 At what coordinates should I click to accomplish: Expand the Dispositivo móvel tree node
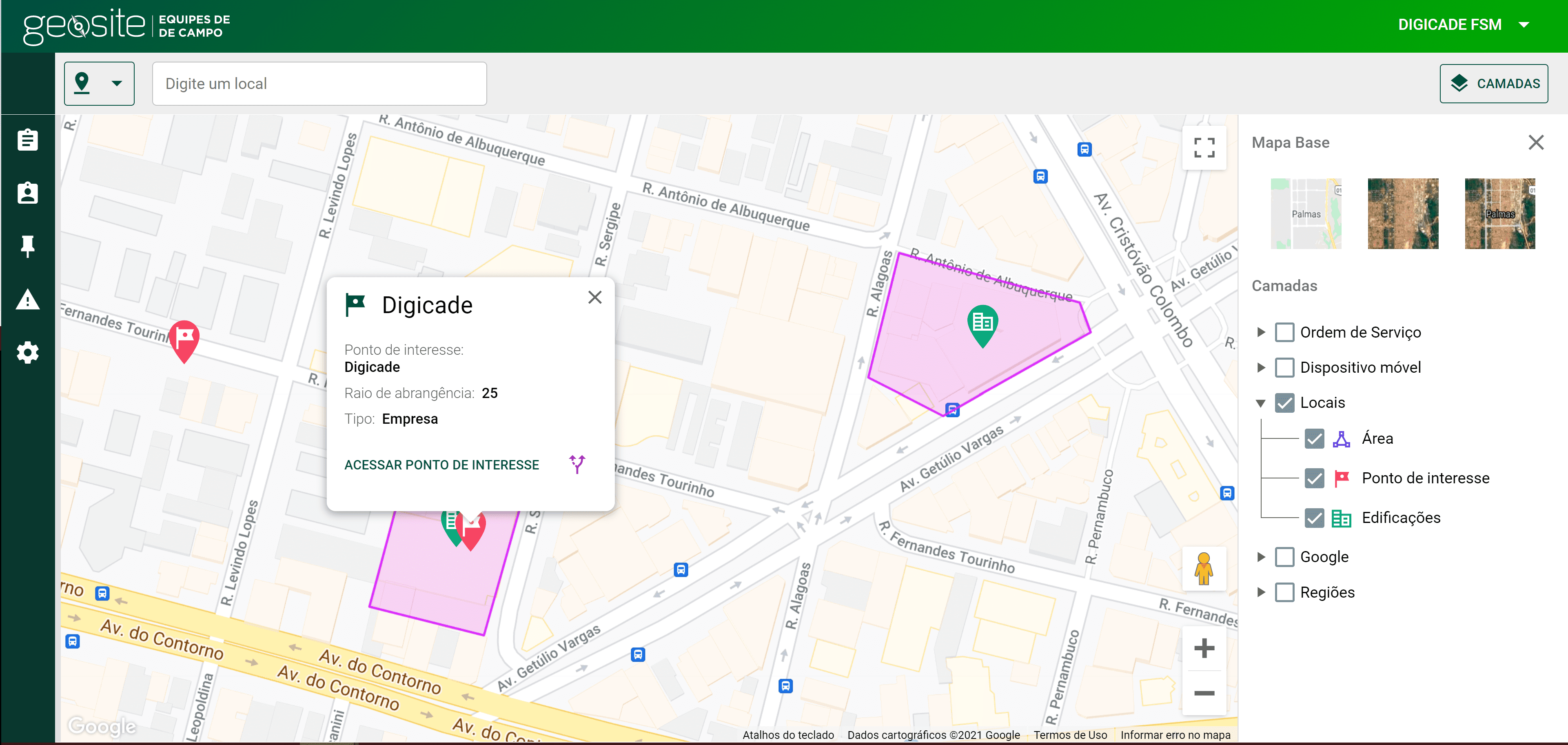click(x=1261, y=368)
